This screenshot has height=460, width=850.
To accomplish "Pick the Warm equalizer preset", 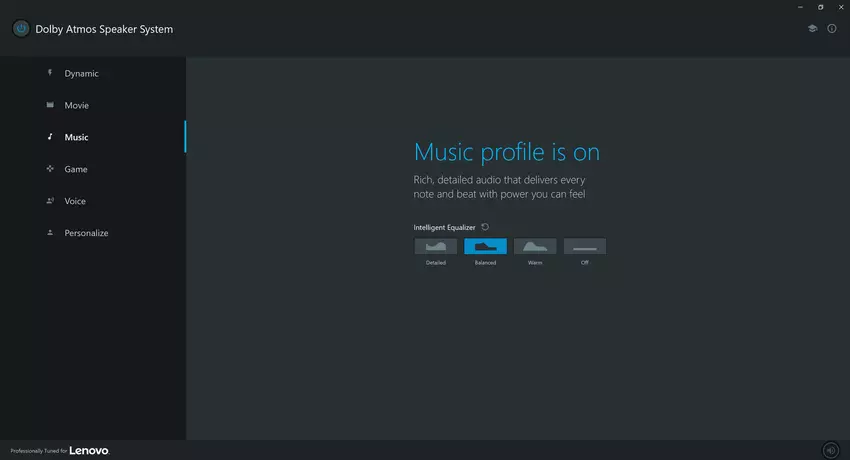I will pyautogui.click(x=535, y=246).
